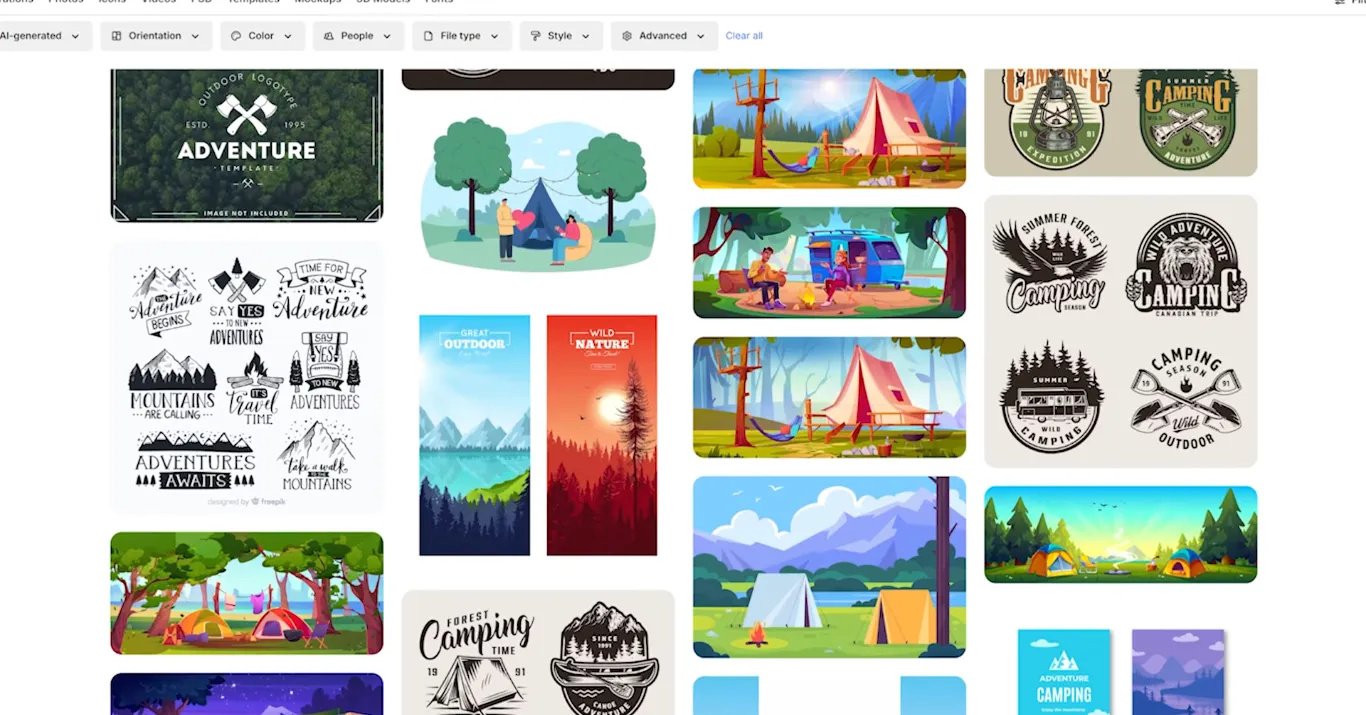The height and width of the screenshot is (715, 1366).
Task: Open the Templates section
Action: [254, 2]
